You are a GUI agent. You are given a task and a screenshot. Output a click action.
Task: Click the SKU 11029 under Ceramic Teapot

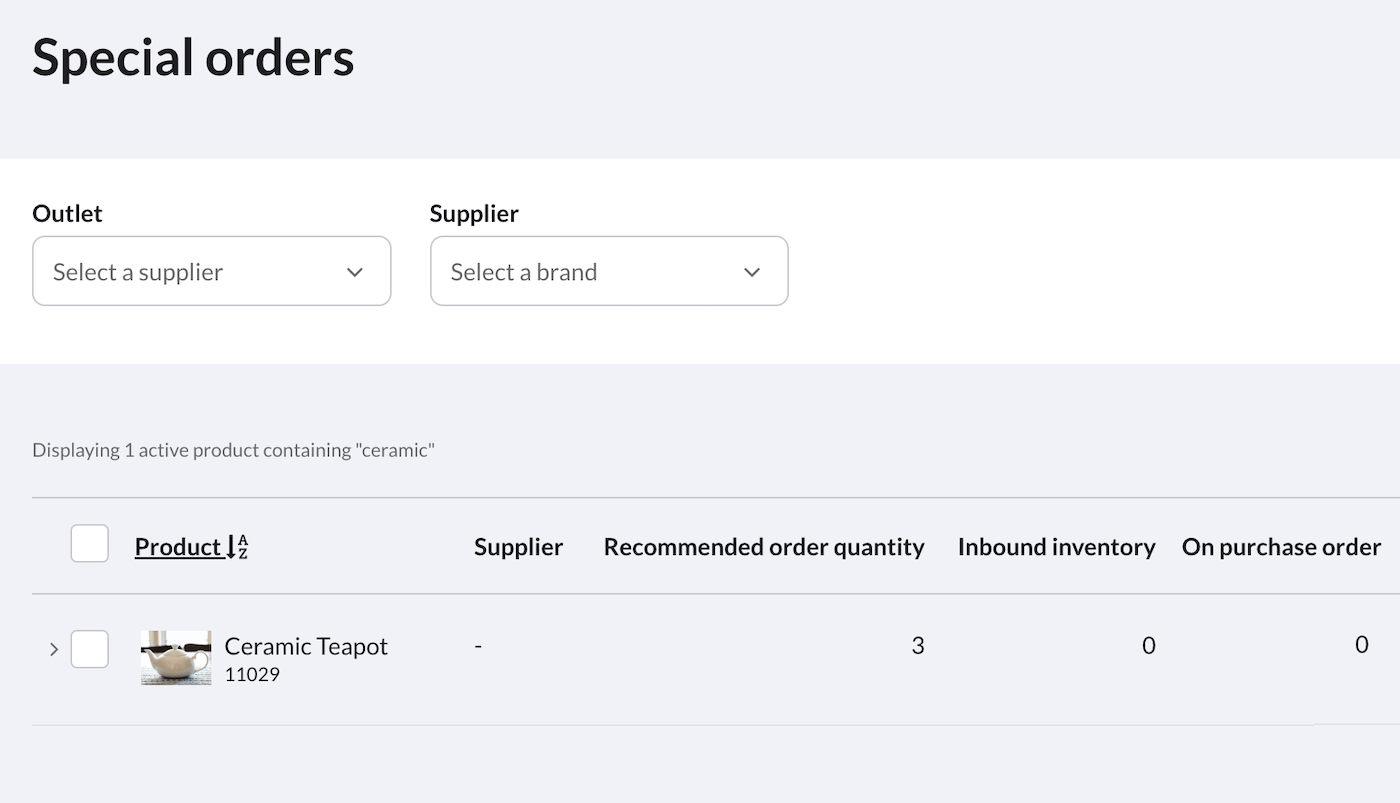(252, 675)
